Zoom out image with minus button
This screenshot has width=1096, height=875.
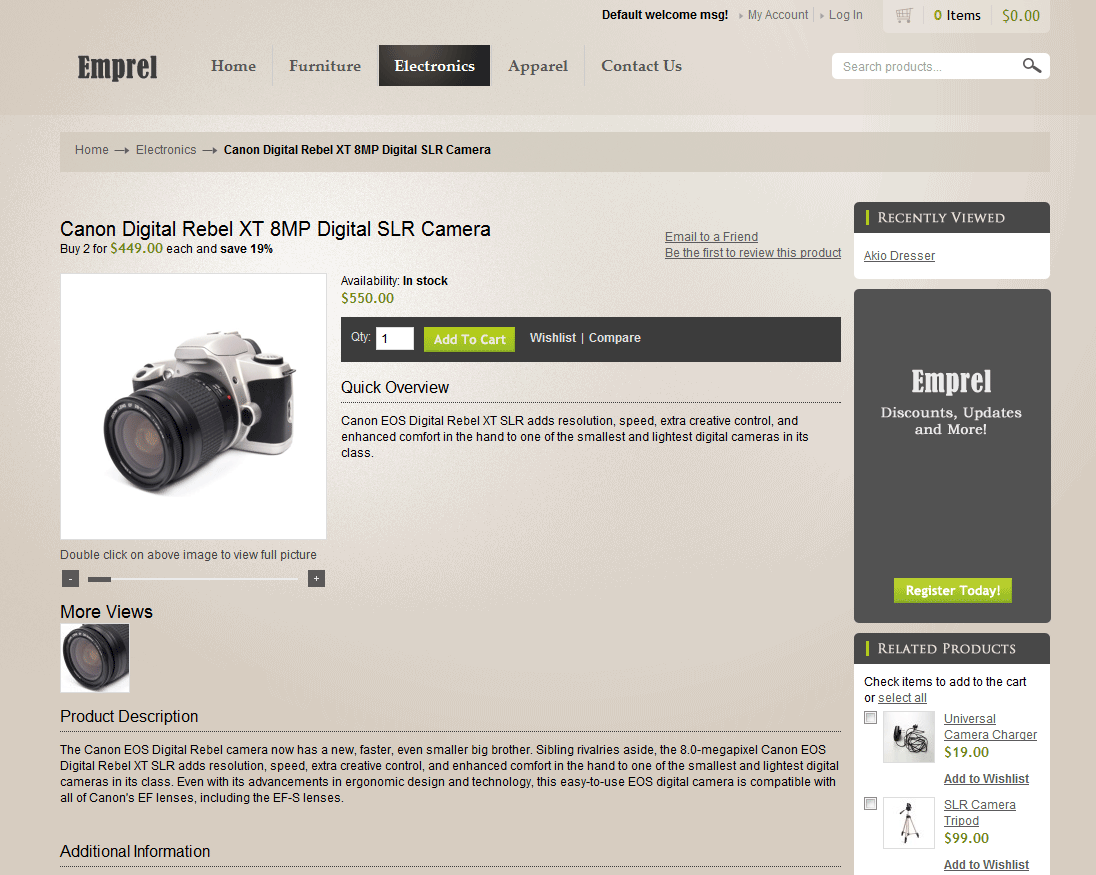coord(71,579)
